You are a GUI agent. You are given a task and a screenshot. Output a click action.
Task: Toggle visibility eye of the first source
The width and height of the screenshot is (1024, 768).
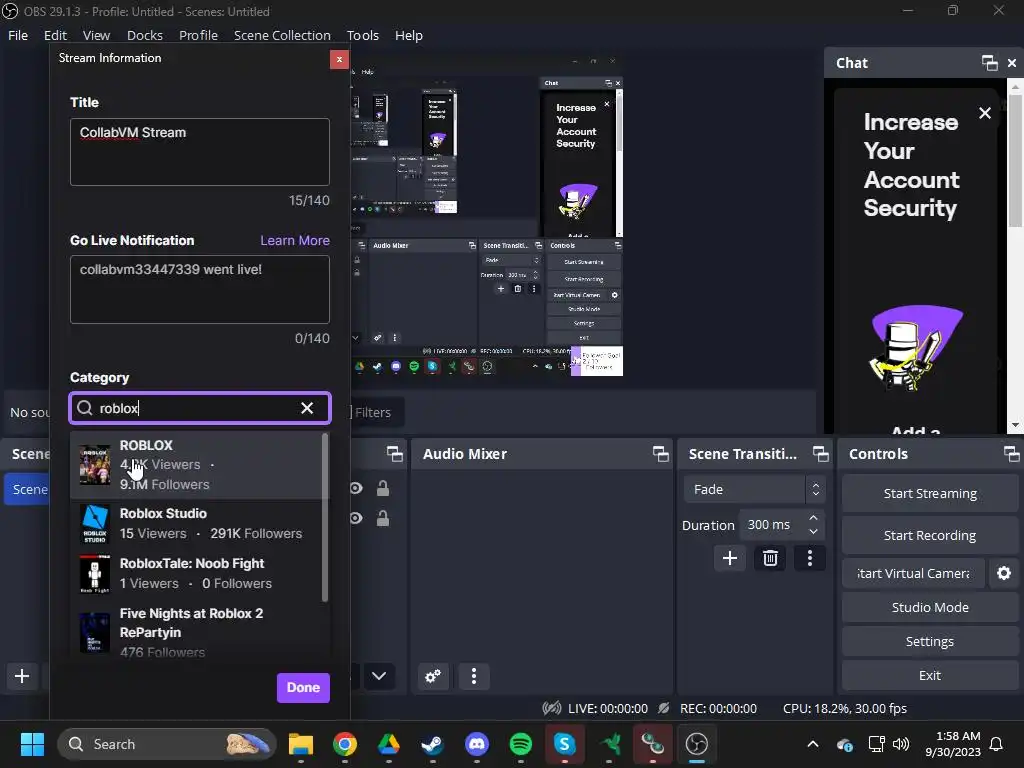pyautogui.click(x=356, y=488)
